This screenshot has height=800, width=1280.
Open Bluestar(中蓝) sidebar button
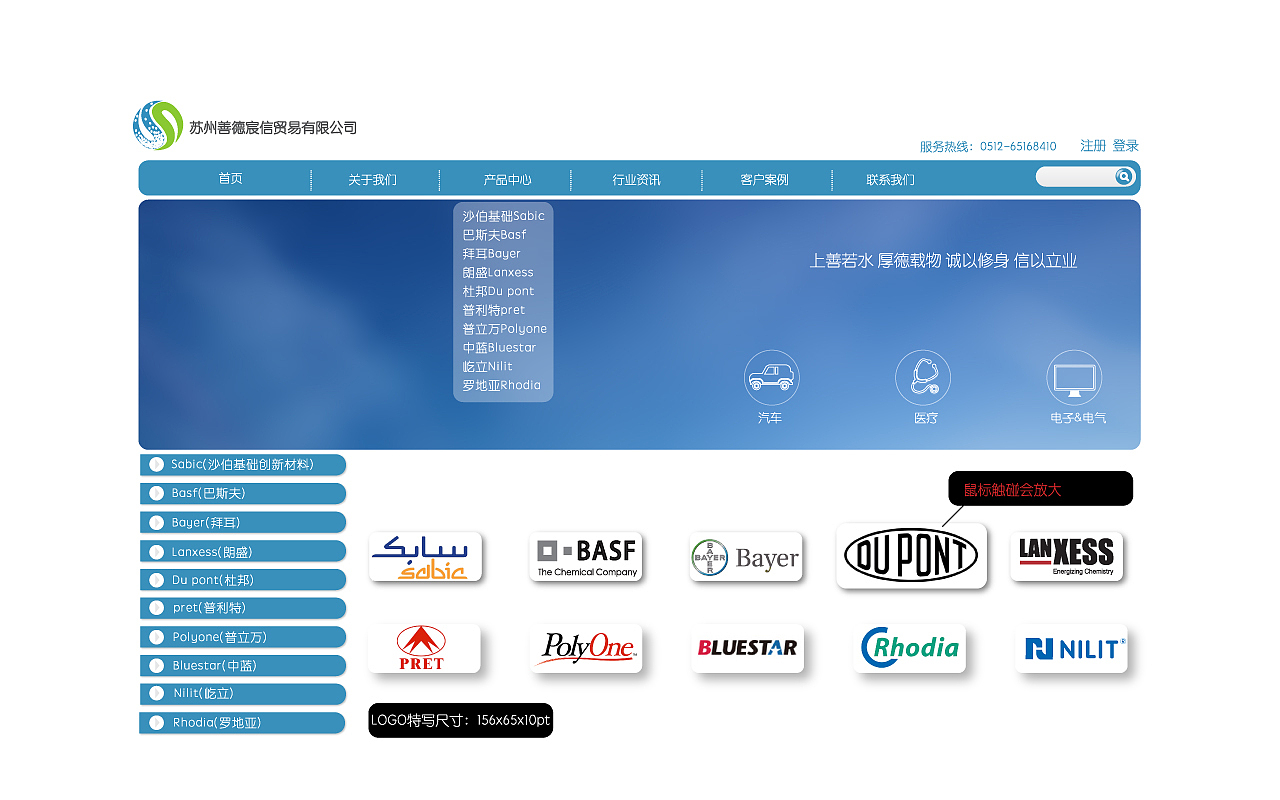point(243,665)
